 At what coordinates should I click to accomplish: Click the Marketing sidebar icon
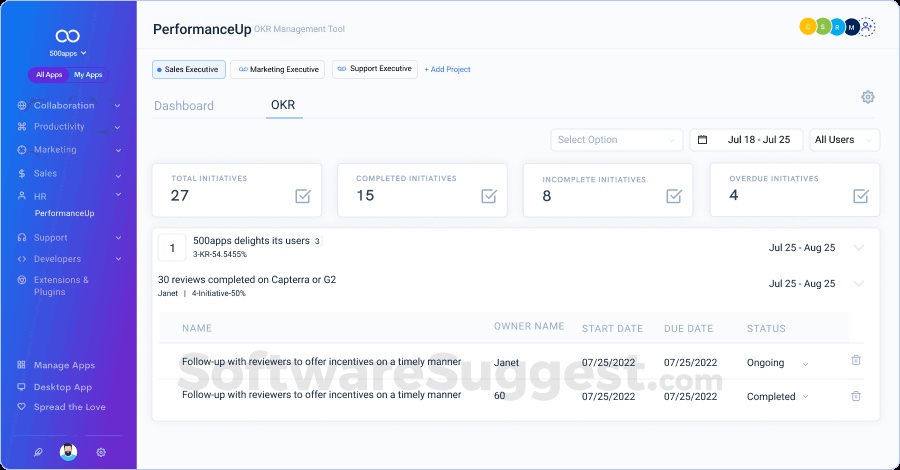point(22,150)
